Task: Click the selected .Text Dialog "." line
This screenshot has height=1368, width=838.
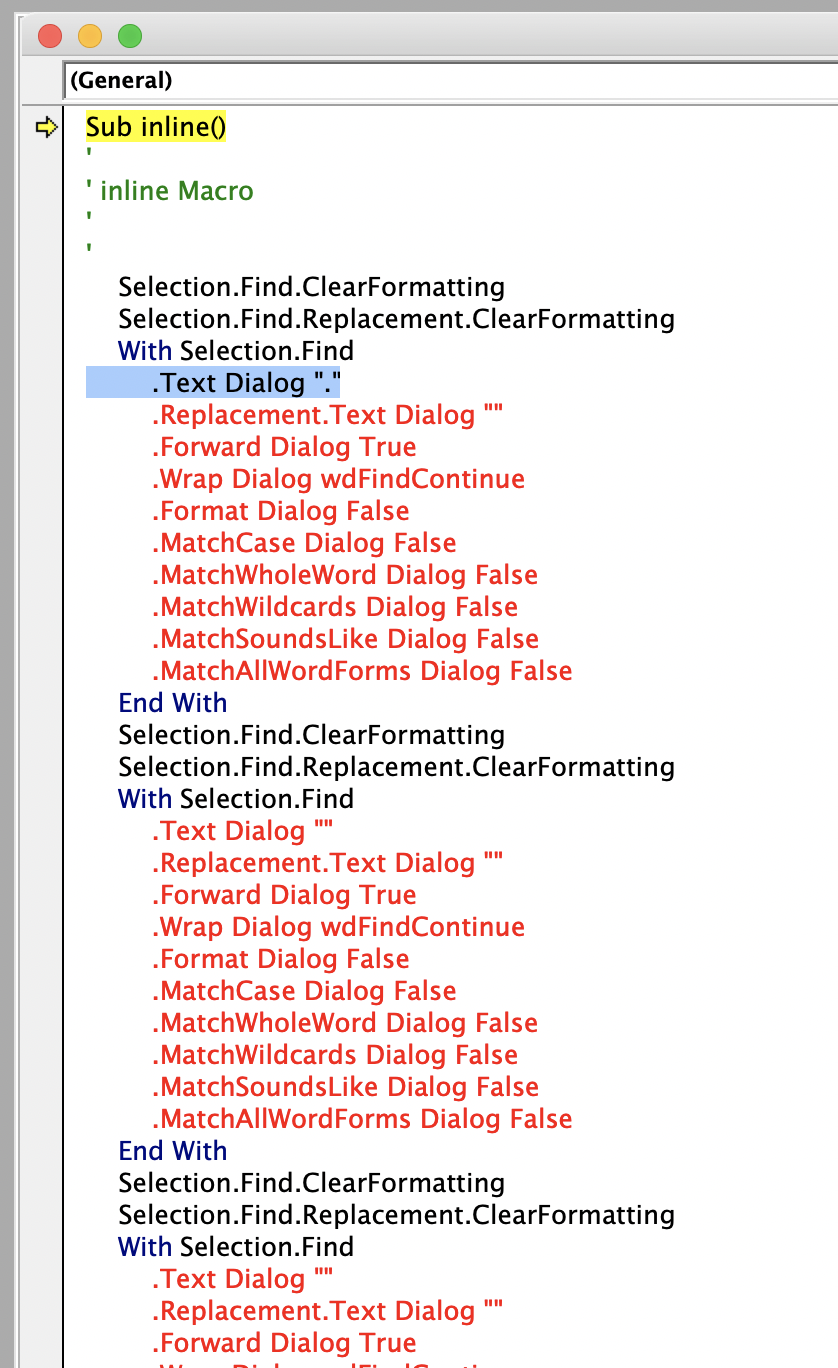Action: click(x=245, y=382)
